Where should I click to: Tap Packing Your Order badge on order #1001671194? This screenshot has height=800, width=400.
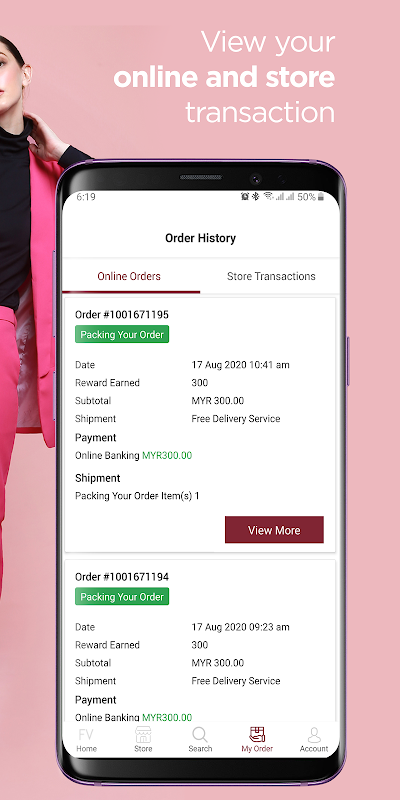pos(122,596)
